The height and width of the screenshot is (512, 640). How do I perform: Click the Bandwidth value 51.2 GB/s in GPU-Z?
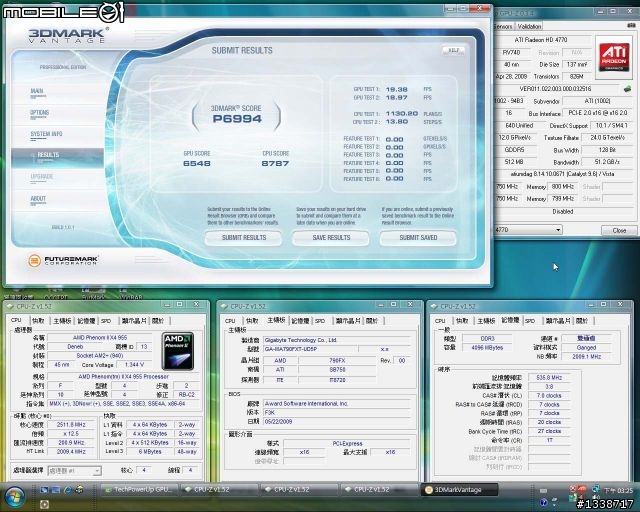(607, 162)
